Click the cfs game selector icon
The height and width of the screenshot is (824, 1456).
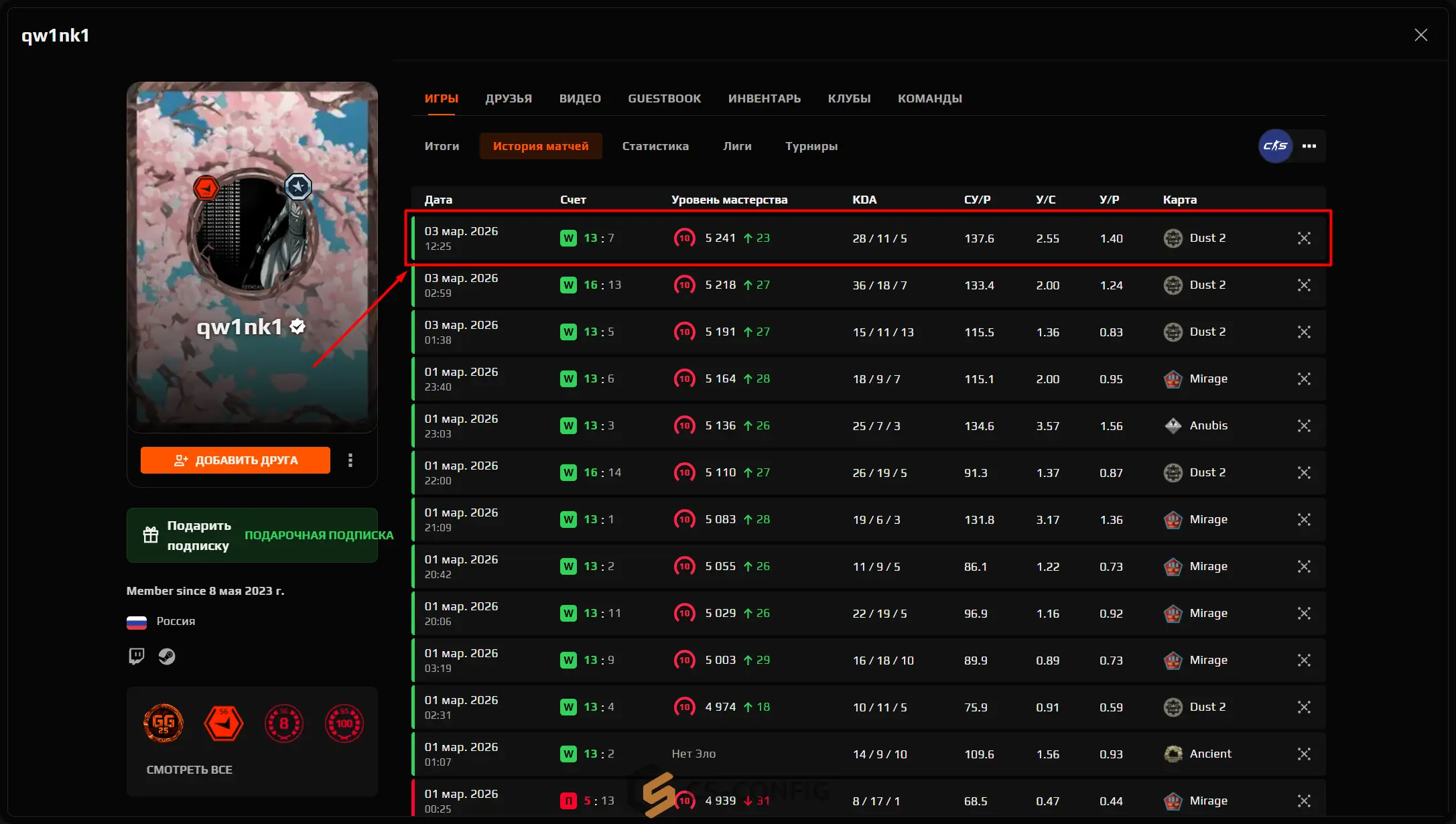(x=1275, y=146)
